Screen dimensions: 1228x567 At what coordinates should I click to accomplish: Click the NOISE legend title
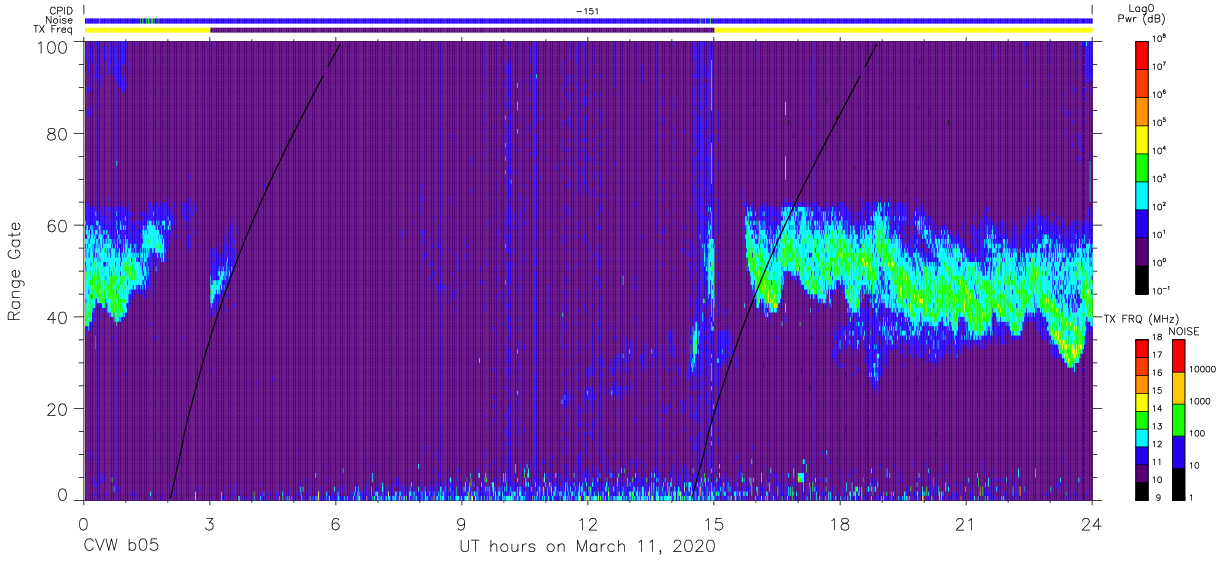(1185, 331)
